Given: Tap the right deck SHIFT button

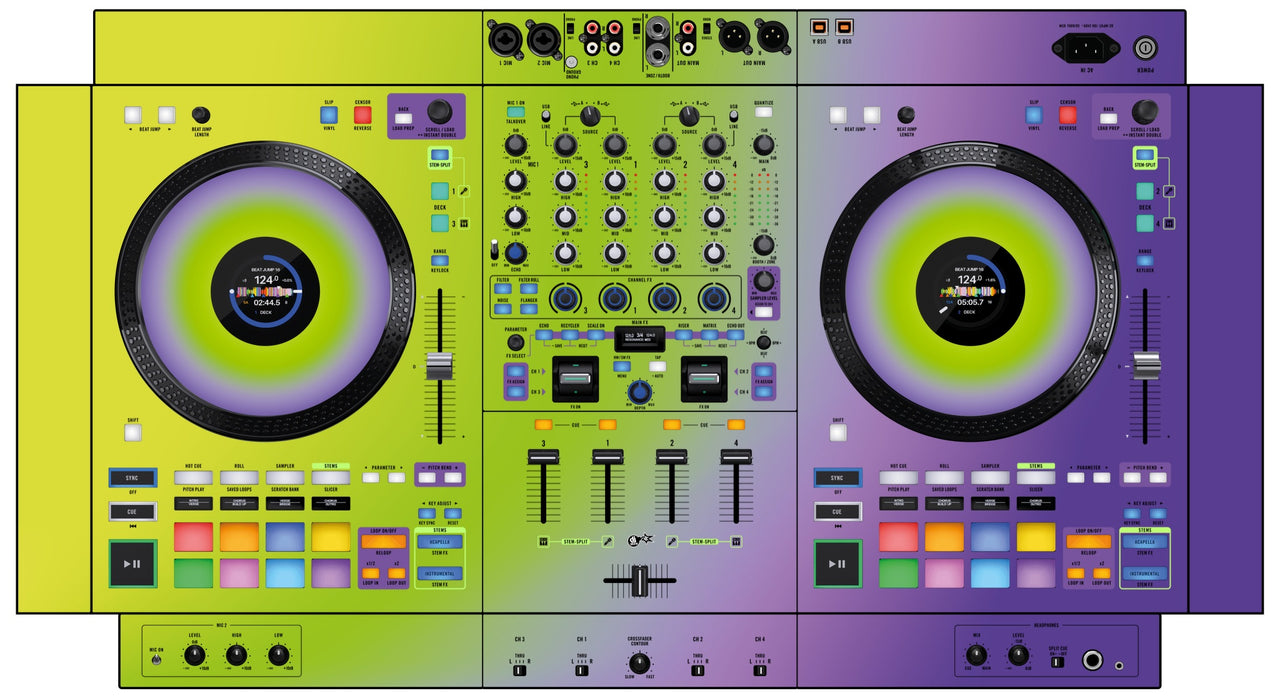Looking at the screenshot, I should [x=838, y=433].
